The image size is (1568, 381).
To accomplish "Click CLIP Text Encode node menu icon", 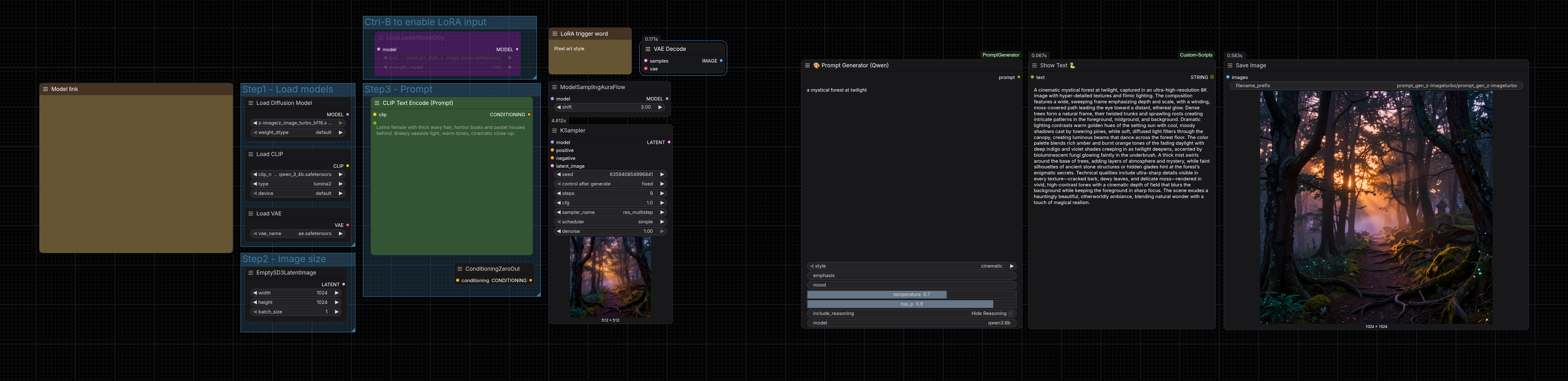I will click(377, 103).
